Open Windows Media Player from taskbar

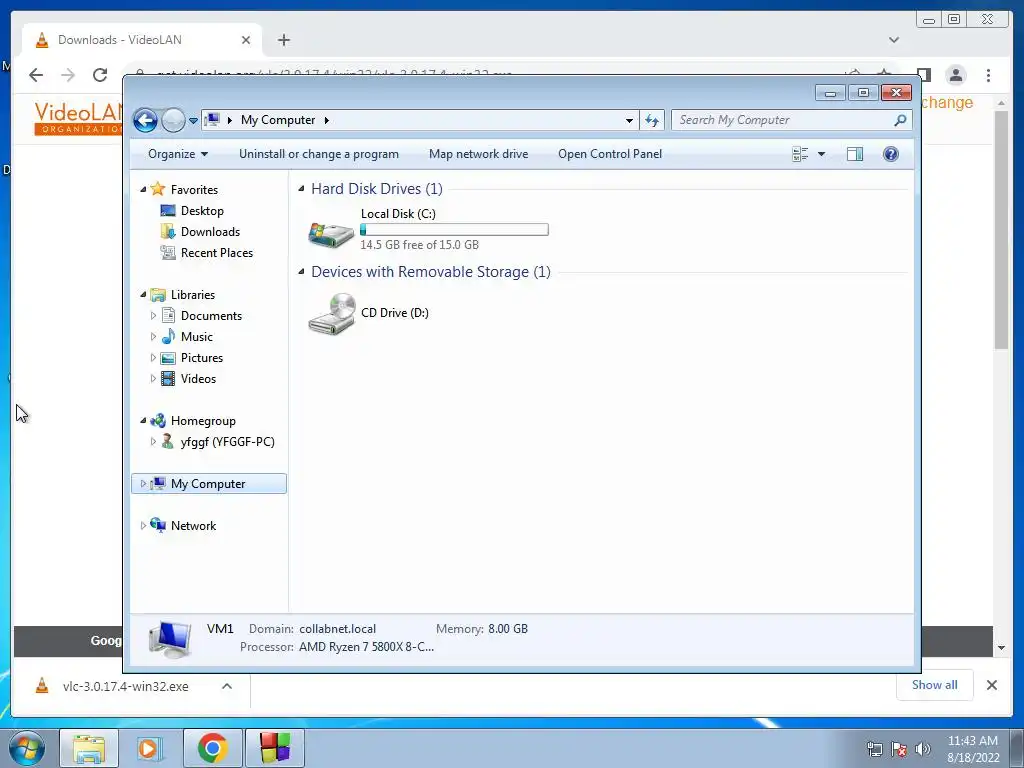(x=150, y=748)
